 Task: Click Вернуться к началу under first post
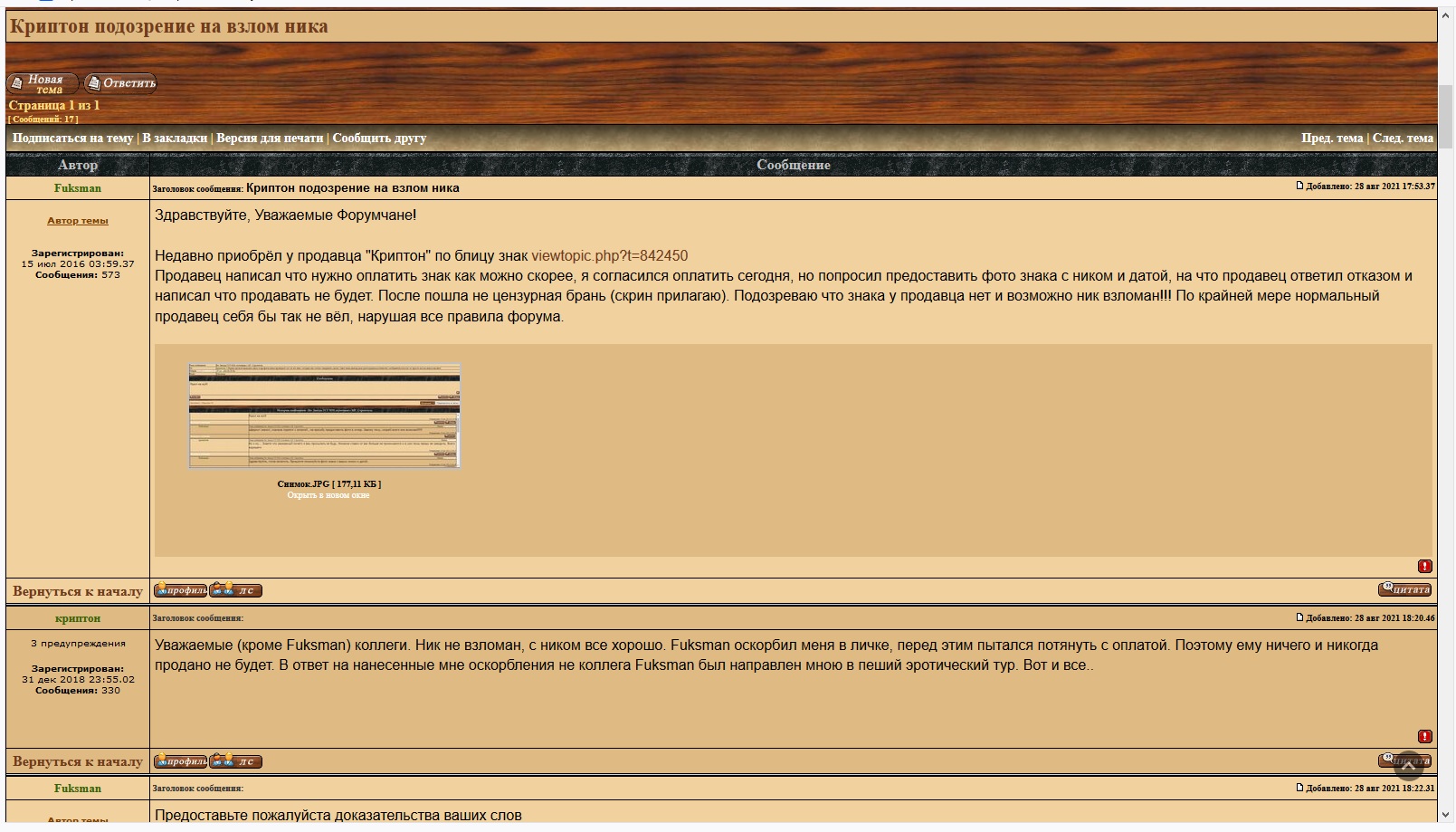(78, 591)
